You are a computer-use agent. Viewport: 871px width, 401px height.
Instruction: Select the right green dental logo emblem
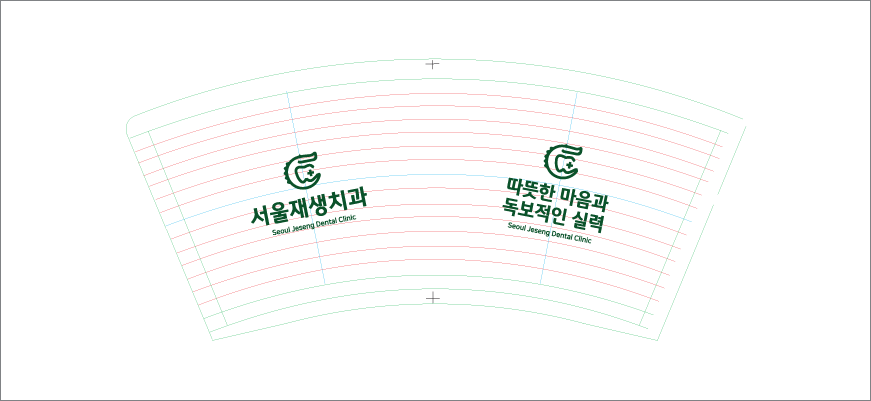point(562,160)
